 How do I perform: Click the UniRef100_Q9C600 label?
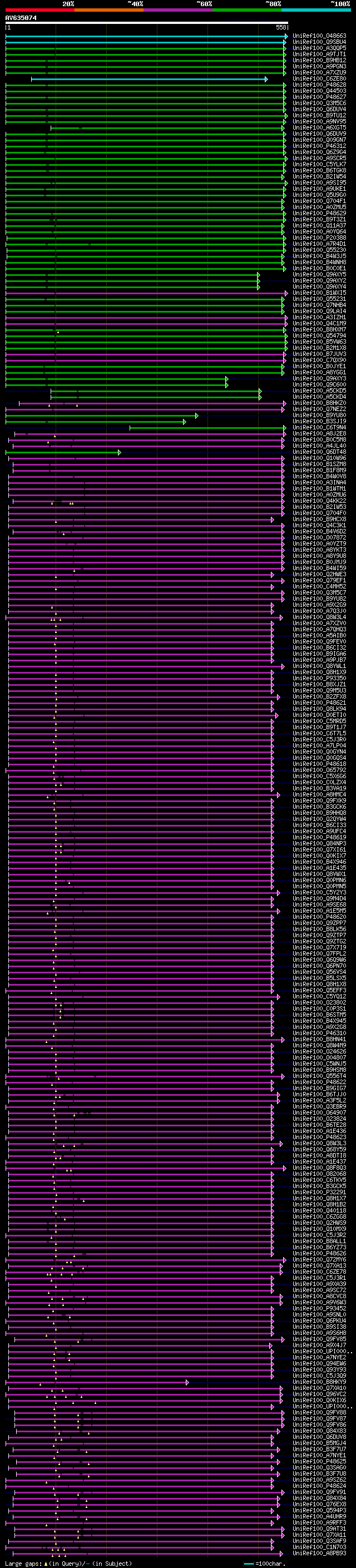[x=319, y=385]
